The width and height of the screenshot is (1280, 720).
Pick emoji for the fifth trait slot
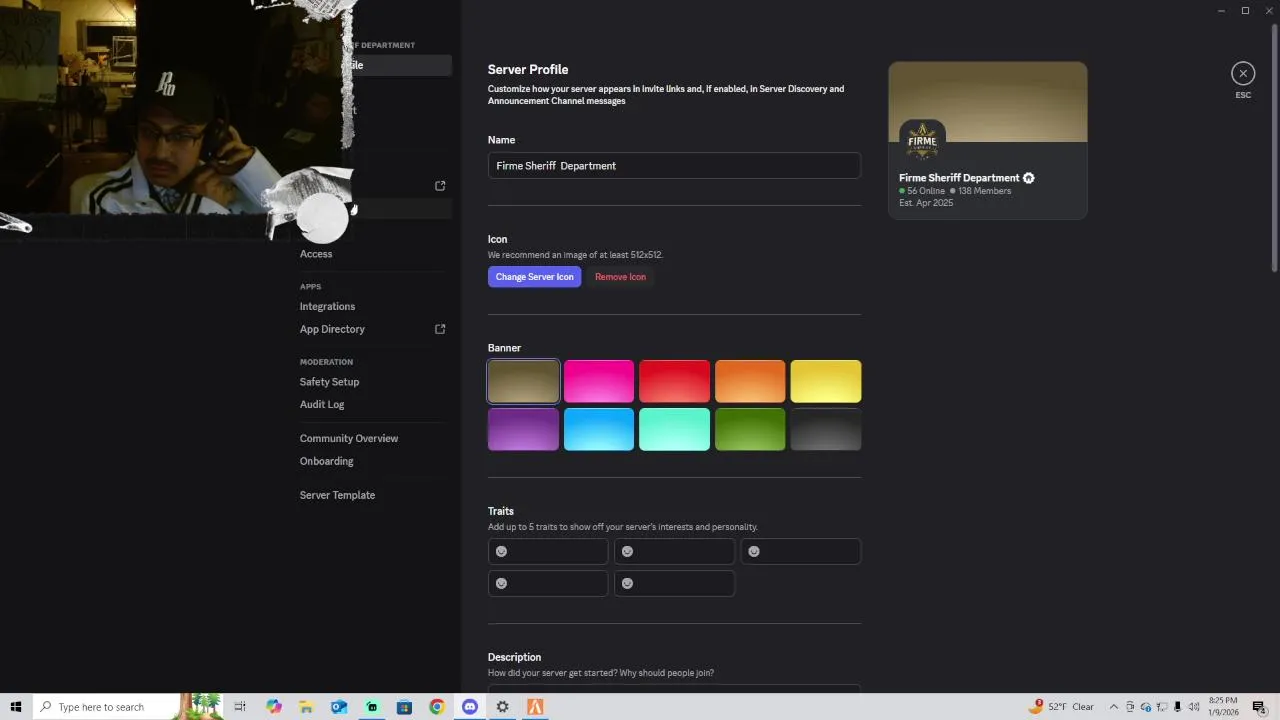pos(628,584)
